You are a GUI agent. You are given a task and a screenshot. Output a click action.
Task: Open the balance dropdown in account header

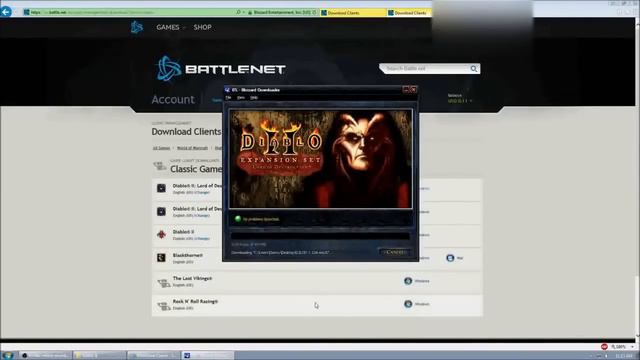click(x=460, y=101)
